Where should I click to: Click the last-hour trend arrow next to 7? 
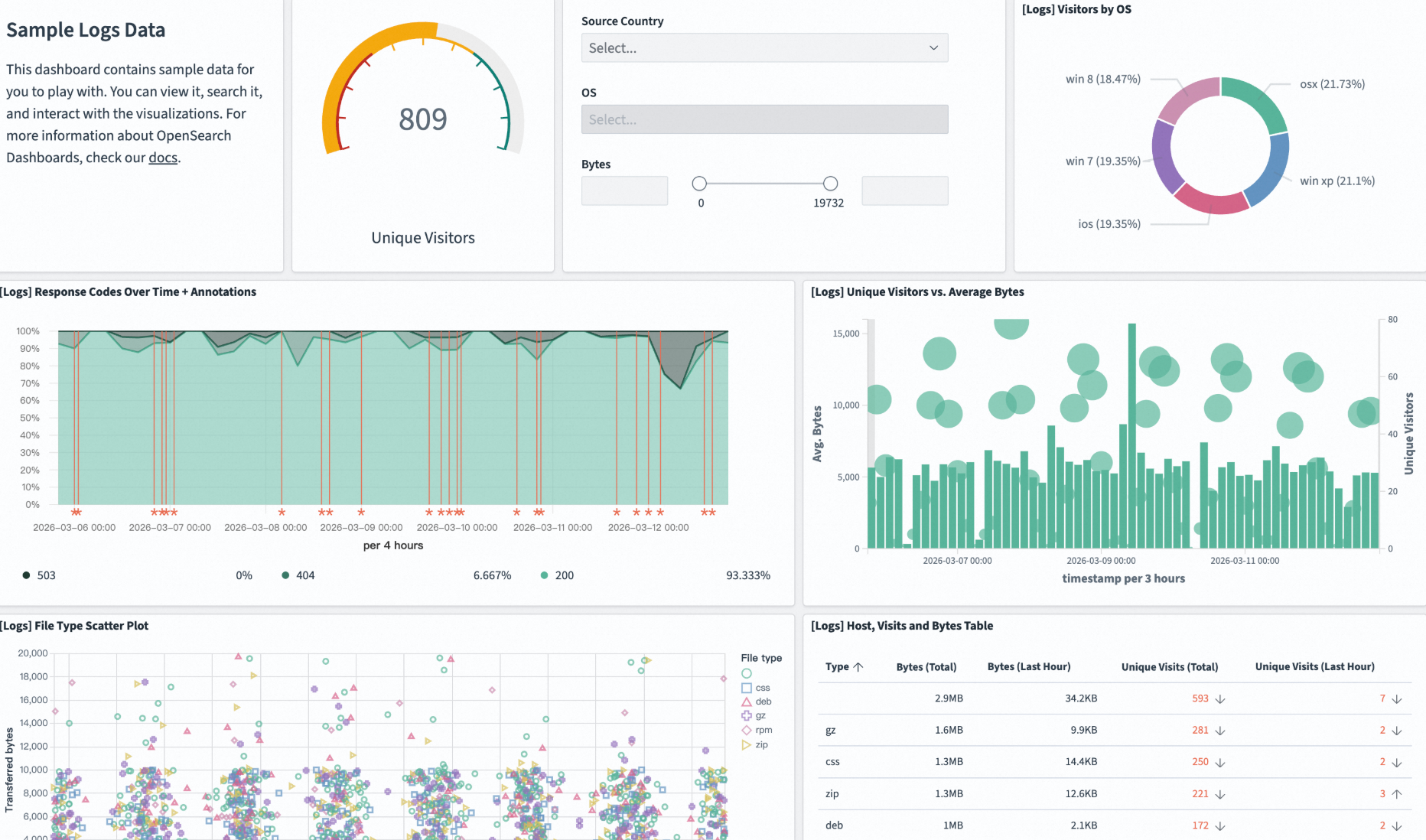[1397, 699]
